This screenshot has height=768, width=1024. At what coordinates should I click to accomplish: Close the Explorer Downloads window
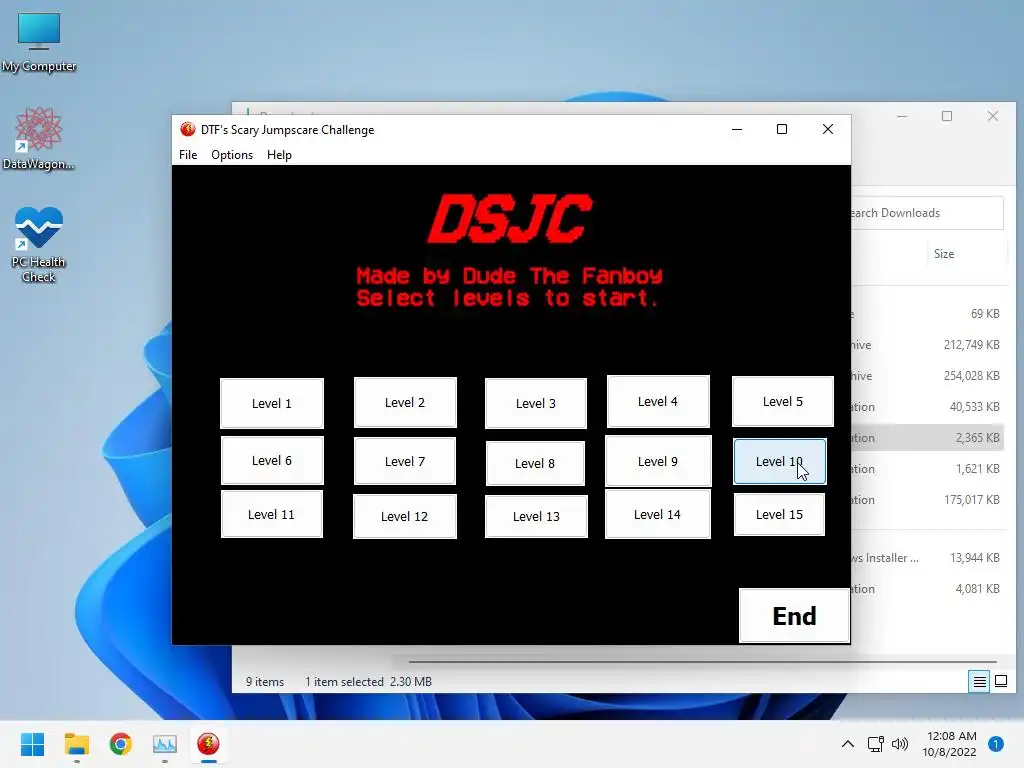point(993,116)
